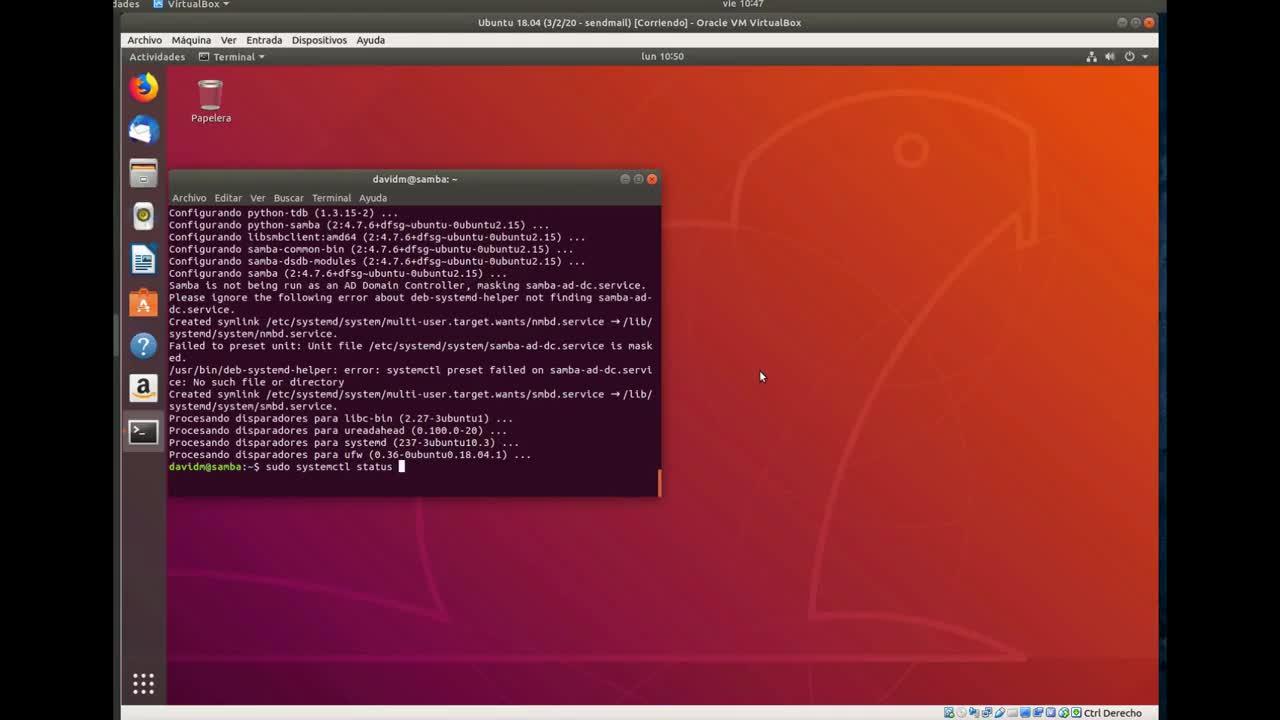1280x720 pixels.
Task: Open VirtualBox Dispositivos menu
Action: 319,40
